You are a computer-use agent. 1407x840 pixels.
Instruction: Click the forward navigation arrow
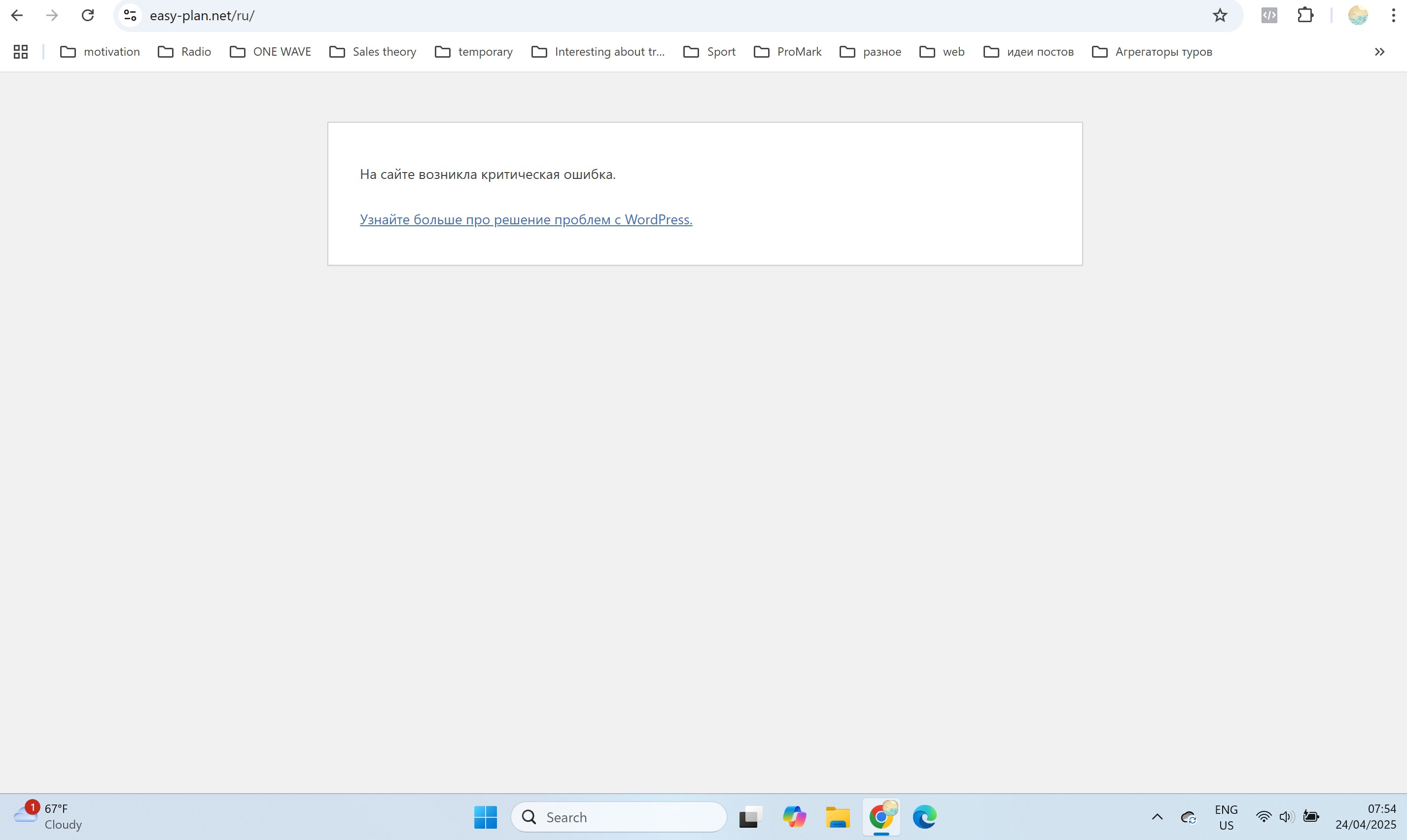[52, 15]
